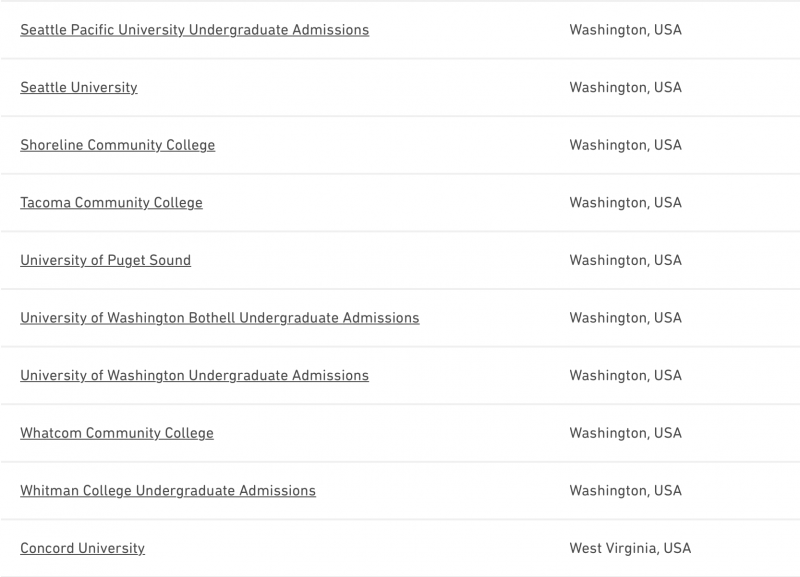800x577 pixels.
Task: Select the location in UW Bothell row
Action: point(625,318)
